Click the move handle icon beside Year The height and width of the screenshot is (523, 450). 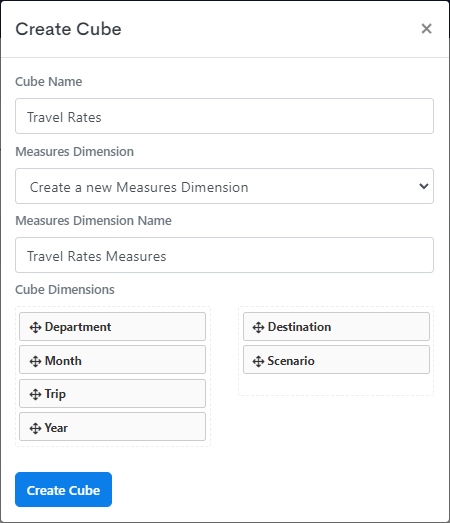pos(35,428)
